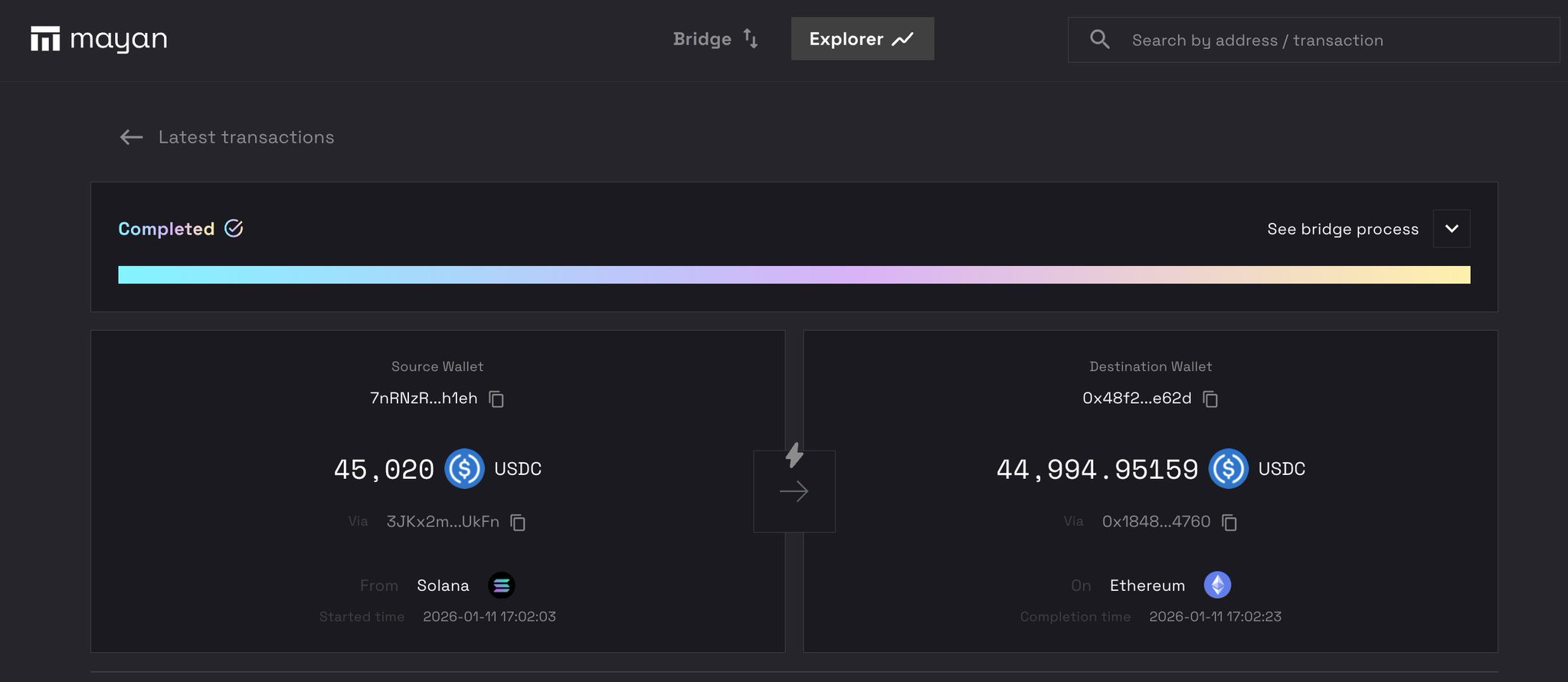Copy source transaction 3JKx2m...UkFn
This screenshot has width=1568, height=682.
coord(518,523)
